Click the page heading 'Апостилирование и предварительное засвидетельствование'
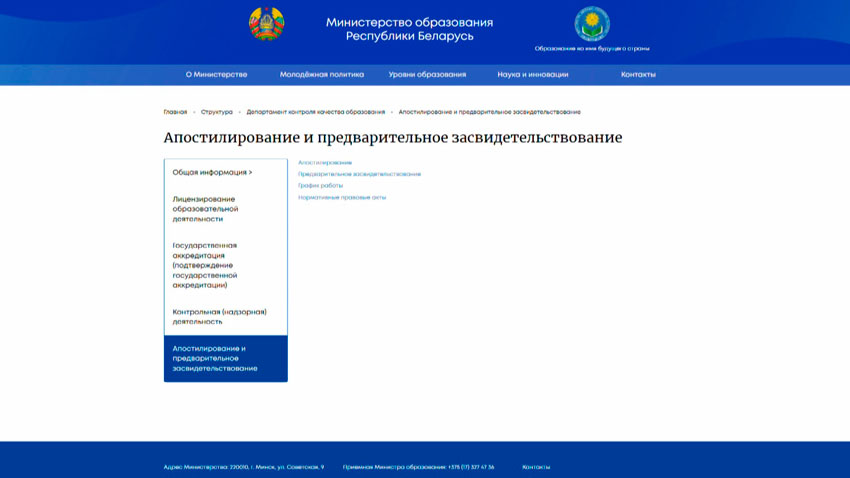This screenshot has width=850, height=478. pyautogui.click(x=393, y=138)
